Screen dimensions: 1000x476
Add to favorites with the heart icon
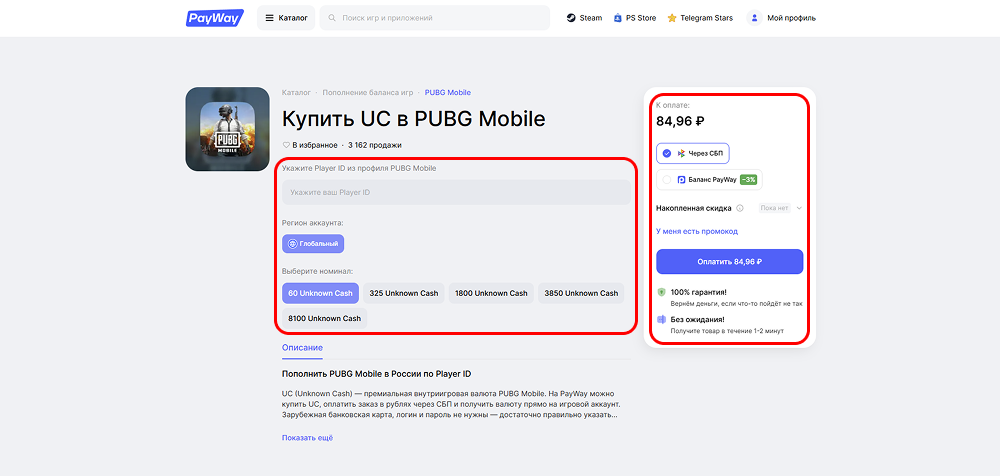(286, 145)
